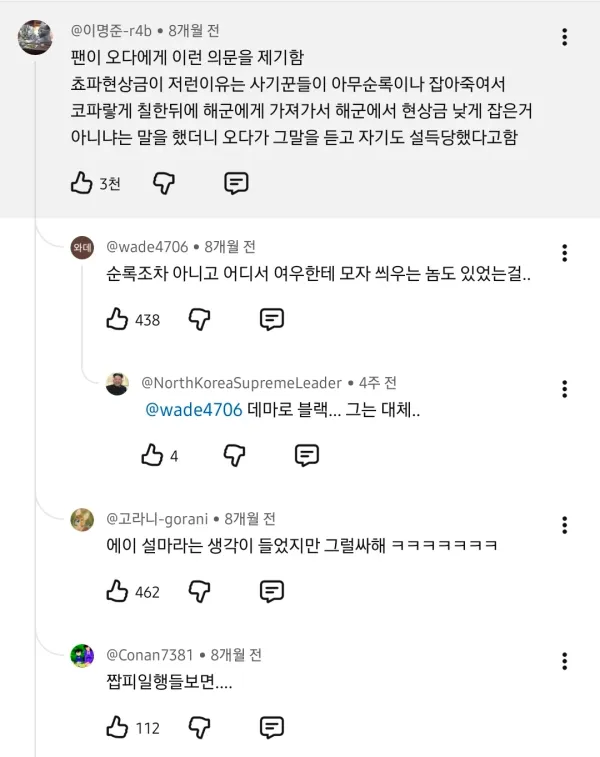The width and height of the screenshot is (600, 757).
Task: Reply to @고라니-gorani's comment
Action: click(272, 591)
